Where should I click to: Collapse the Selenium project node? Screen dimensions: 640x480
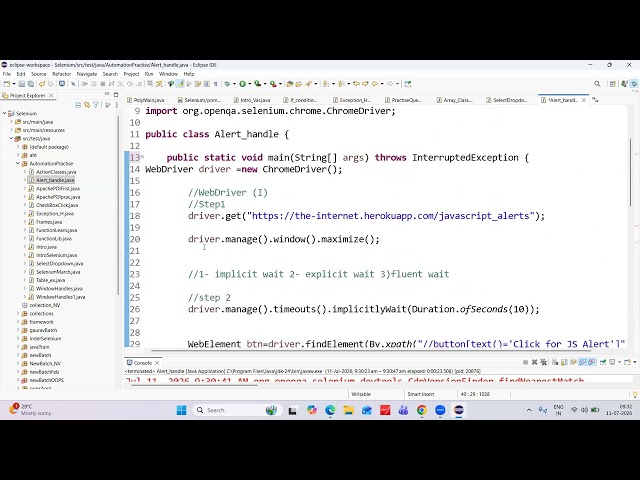(x=5, y=113)
